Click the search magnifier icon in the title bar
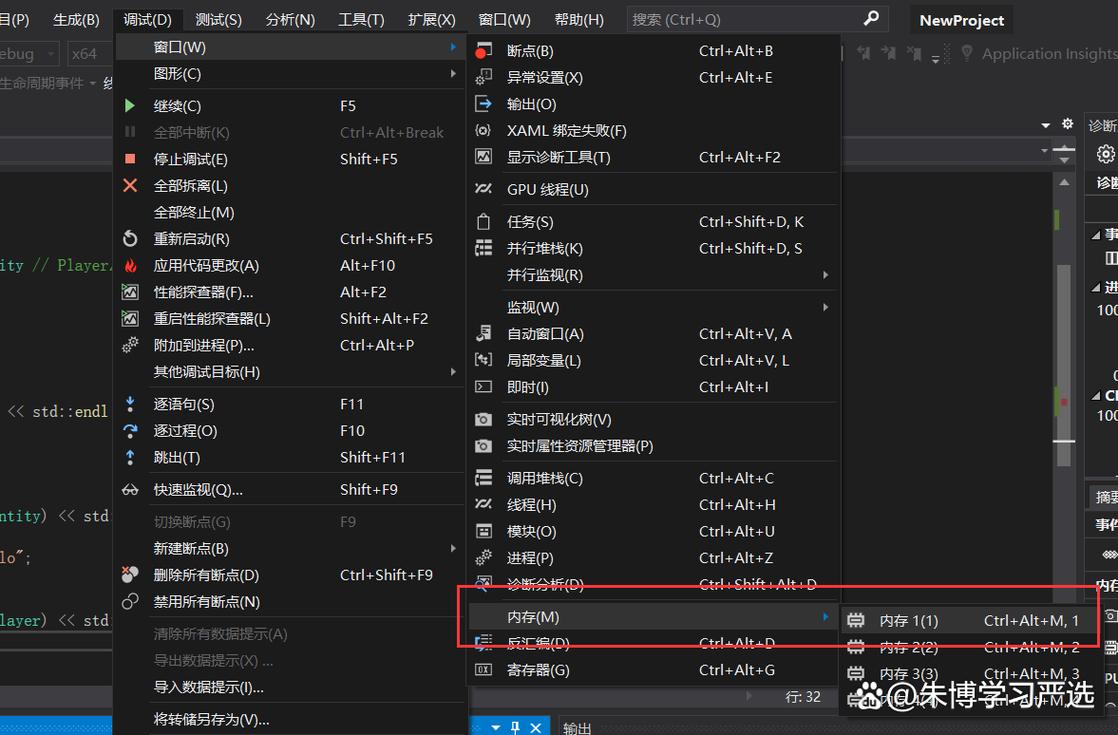Image resolution: width=1118 pixels, height=735 pixels. 871,19
